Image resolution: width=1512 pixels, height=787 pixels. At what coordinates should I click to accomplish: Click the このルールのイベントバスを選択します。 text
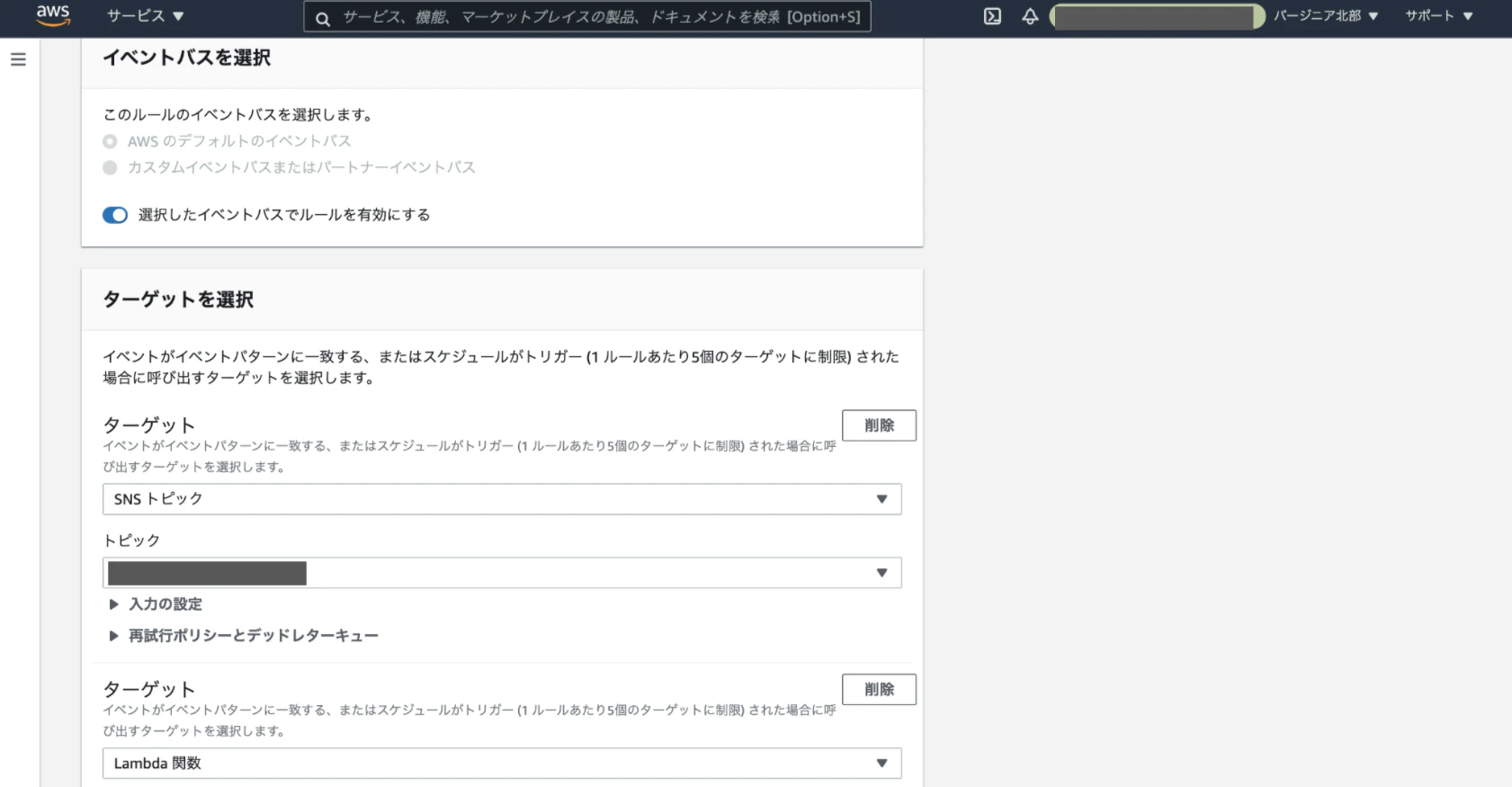coord(238,115)
